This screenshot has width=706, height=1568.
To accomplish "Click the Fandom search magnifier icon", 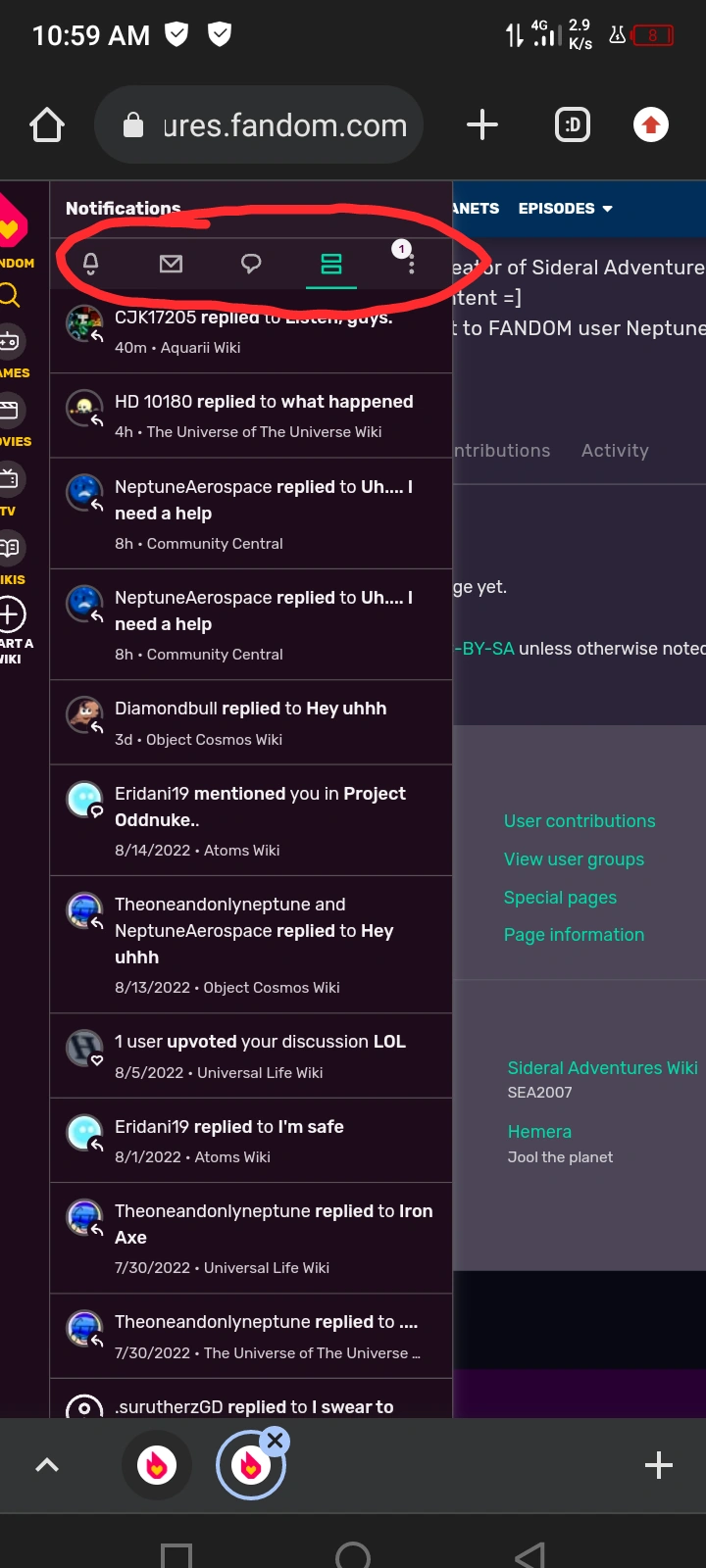I will coord(10,295).
